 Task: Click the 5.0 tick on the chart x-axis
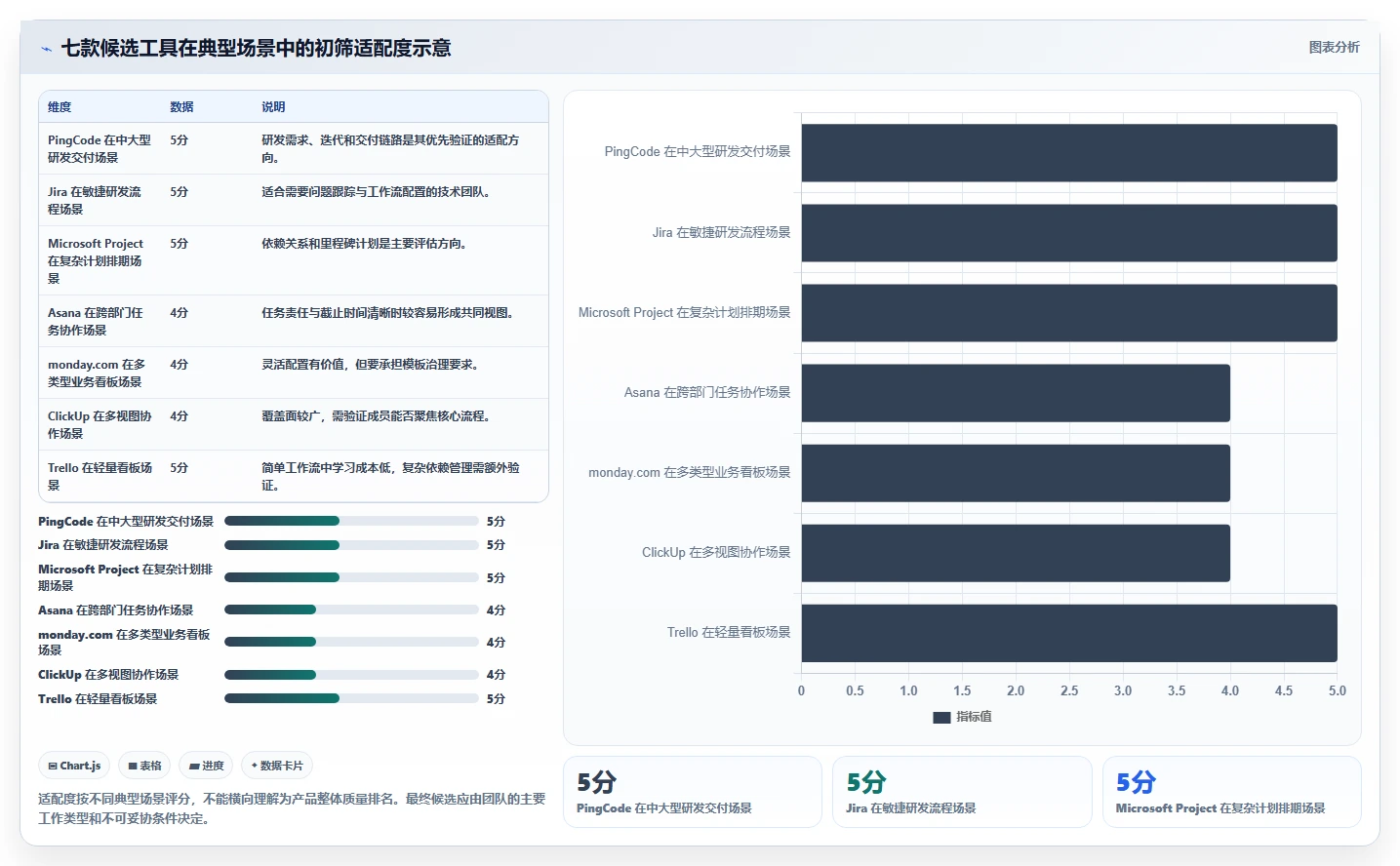1337,690
